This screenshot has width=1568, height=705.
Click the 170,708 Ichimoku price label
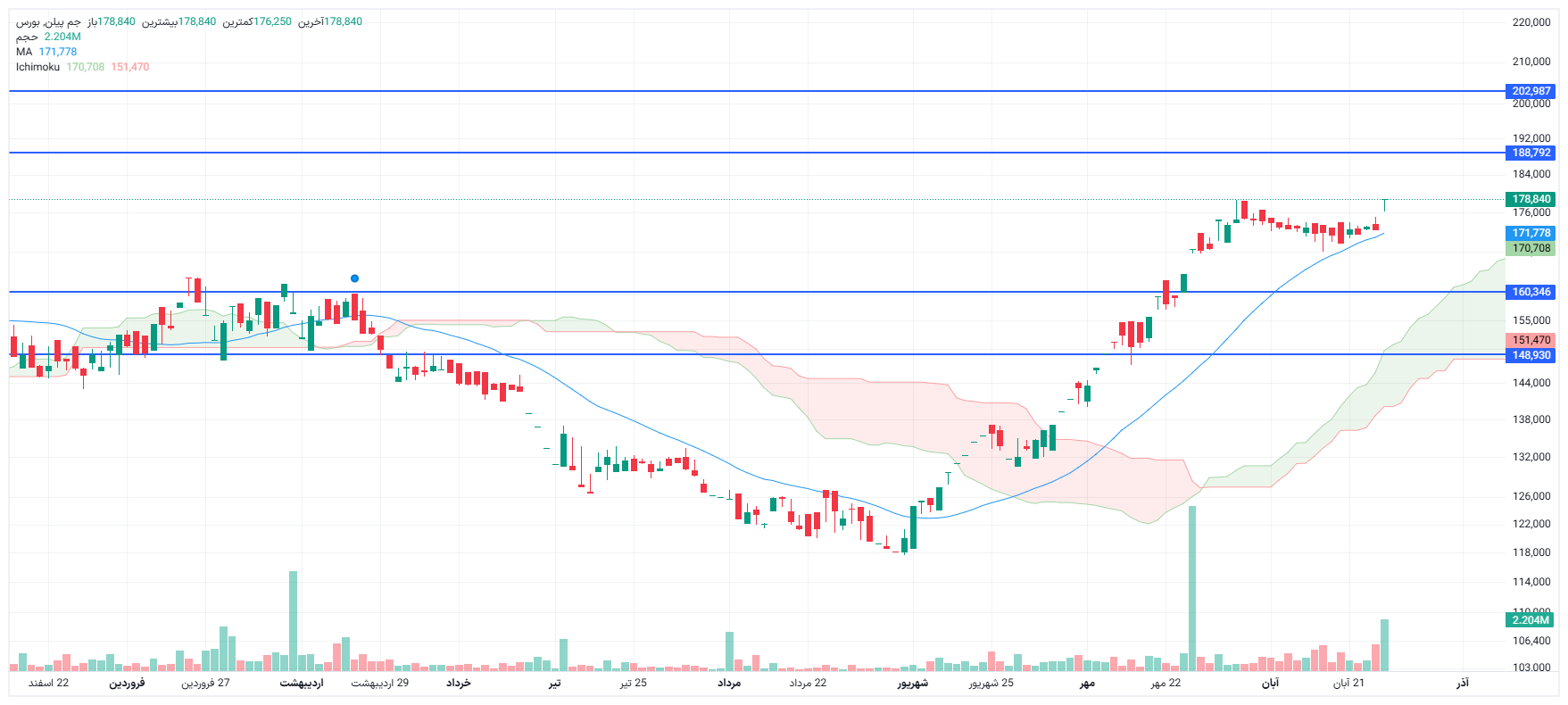click(1531, 248)
